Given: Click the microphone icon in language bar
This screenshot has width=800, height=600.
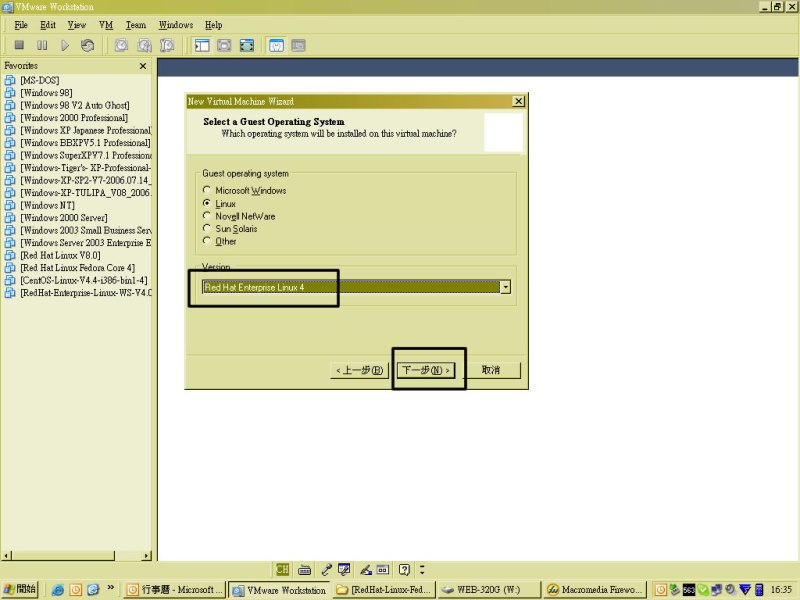Looking at the screenshot, I should [327, 569].
